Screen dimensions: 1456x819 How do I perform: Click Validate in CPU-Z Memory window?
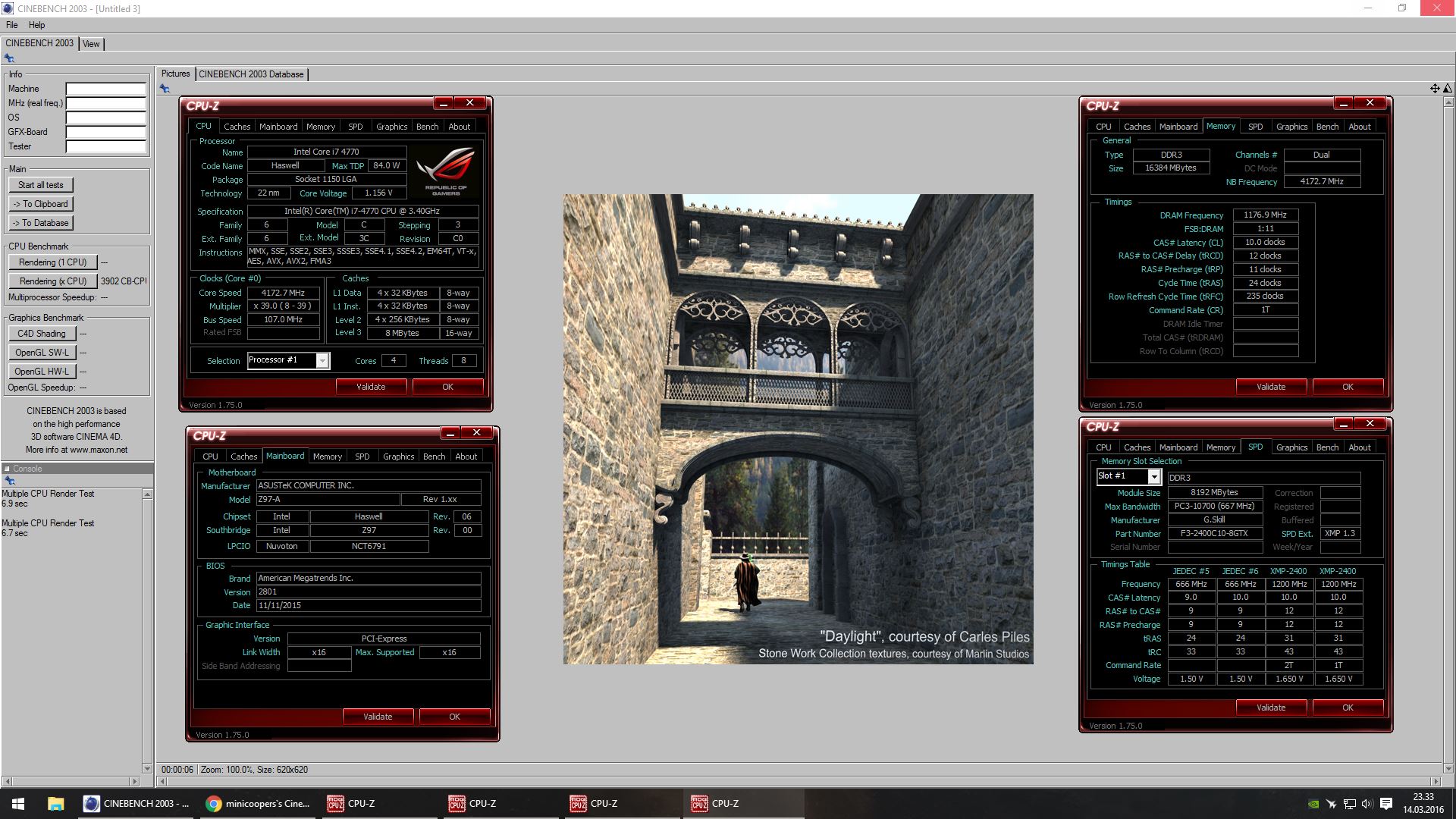pos(1271,387)
